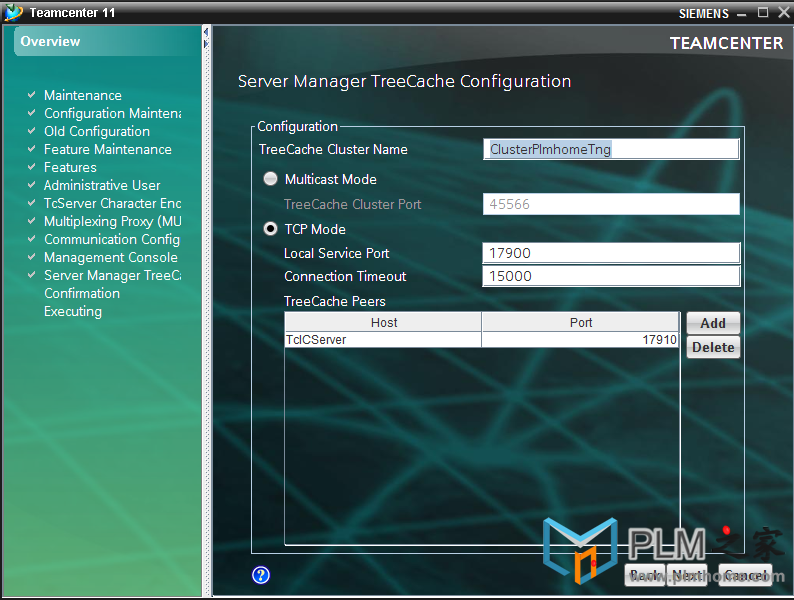Minimize the Teamcenter 11 window

pos(742,14)
